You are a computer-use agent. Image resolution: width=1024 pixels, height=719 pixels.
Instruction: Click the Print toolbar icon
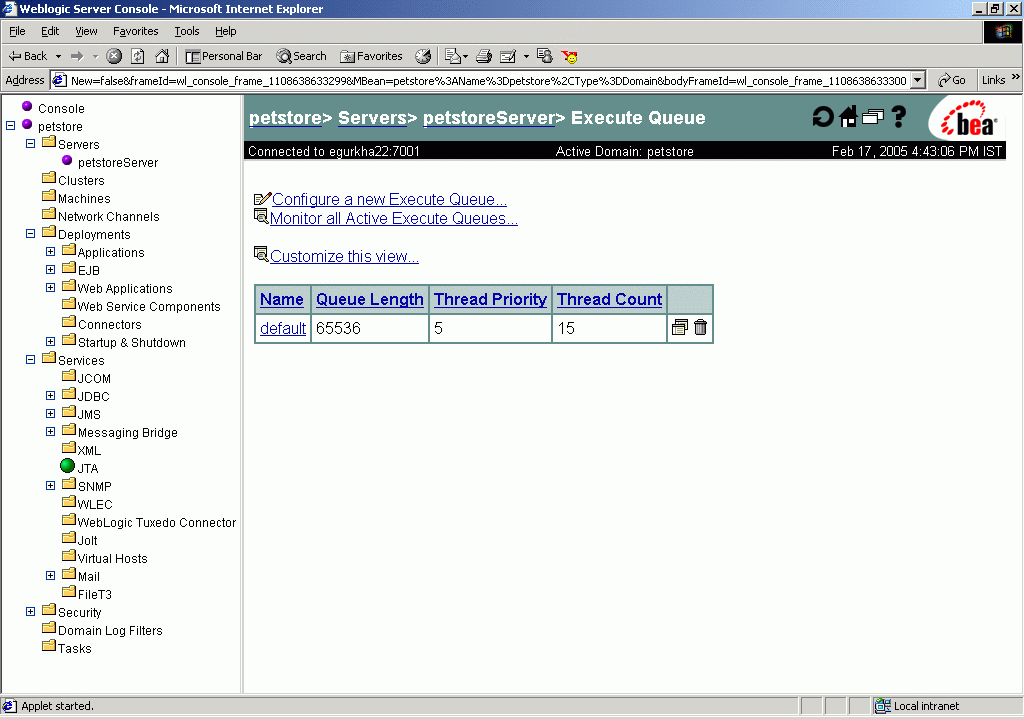click(484, 56)
